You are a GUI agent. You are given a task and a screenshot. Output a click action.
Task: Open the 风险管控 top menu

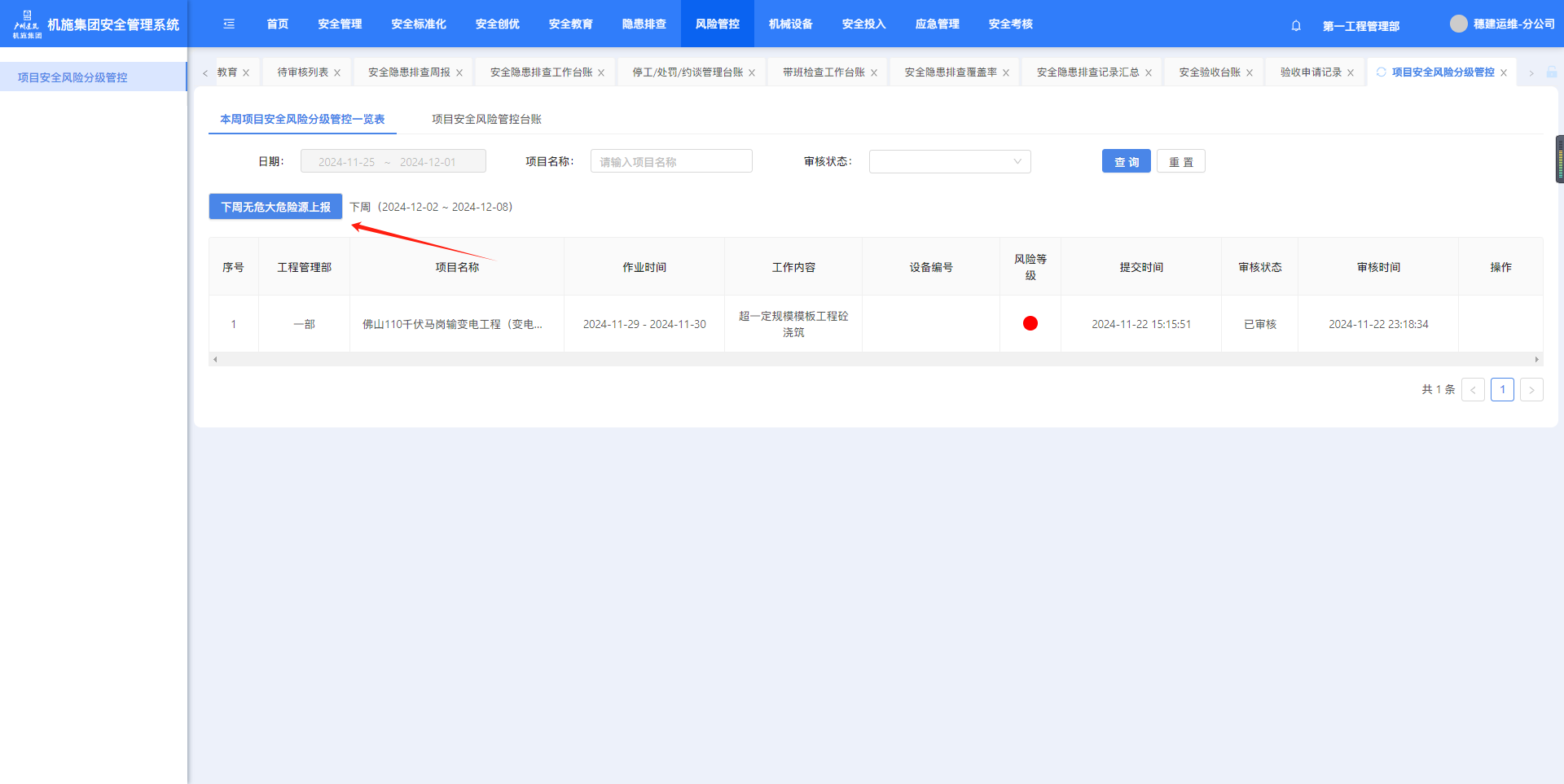tap(717, 24)
